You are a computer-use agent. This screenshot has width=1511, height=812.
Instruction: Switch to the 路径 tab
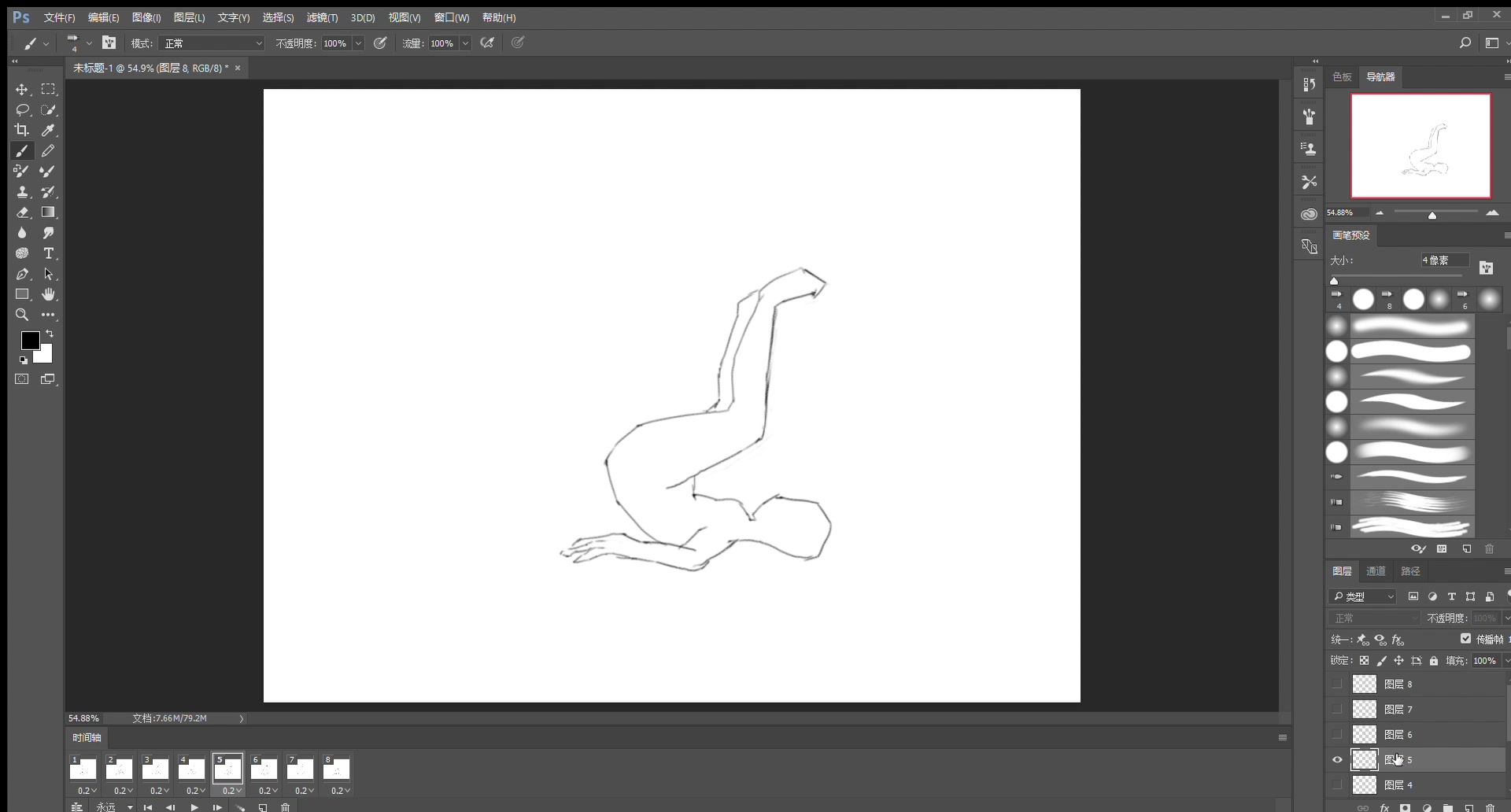(x=1410, y=571)
